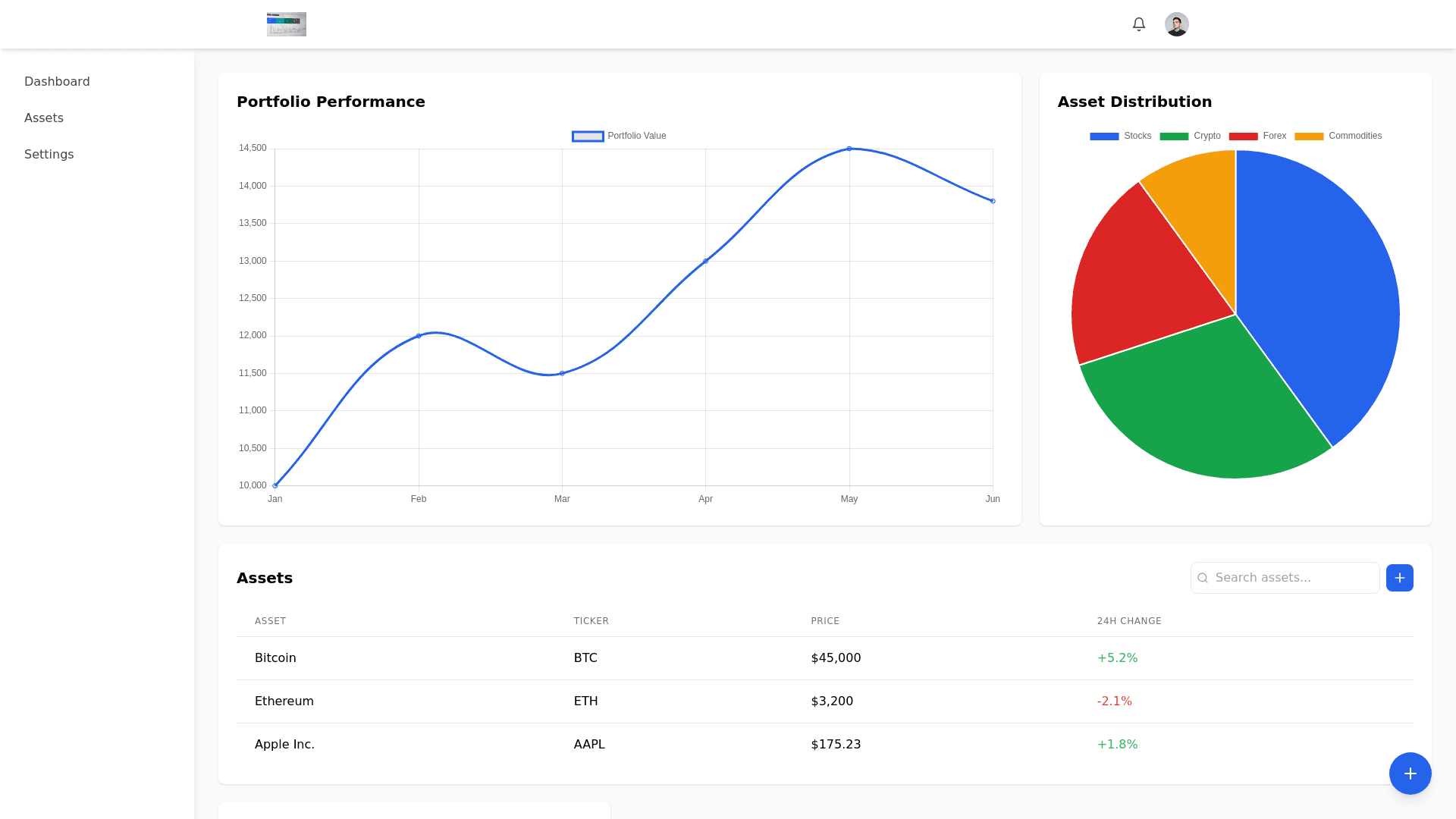Click the Apple Inc. asset row
This screenshot has height=819, width=1456.
284,744
